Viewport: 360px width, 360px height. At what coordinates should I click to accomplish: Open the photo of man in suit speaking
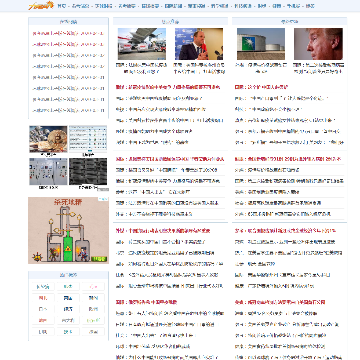(199, 44)
